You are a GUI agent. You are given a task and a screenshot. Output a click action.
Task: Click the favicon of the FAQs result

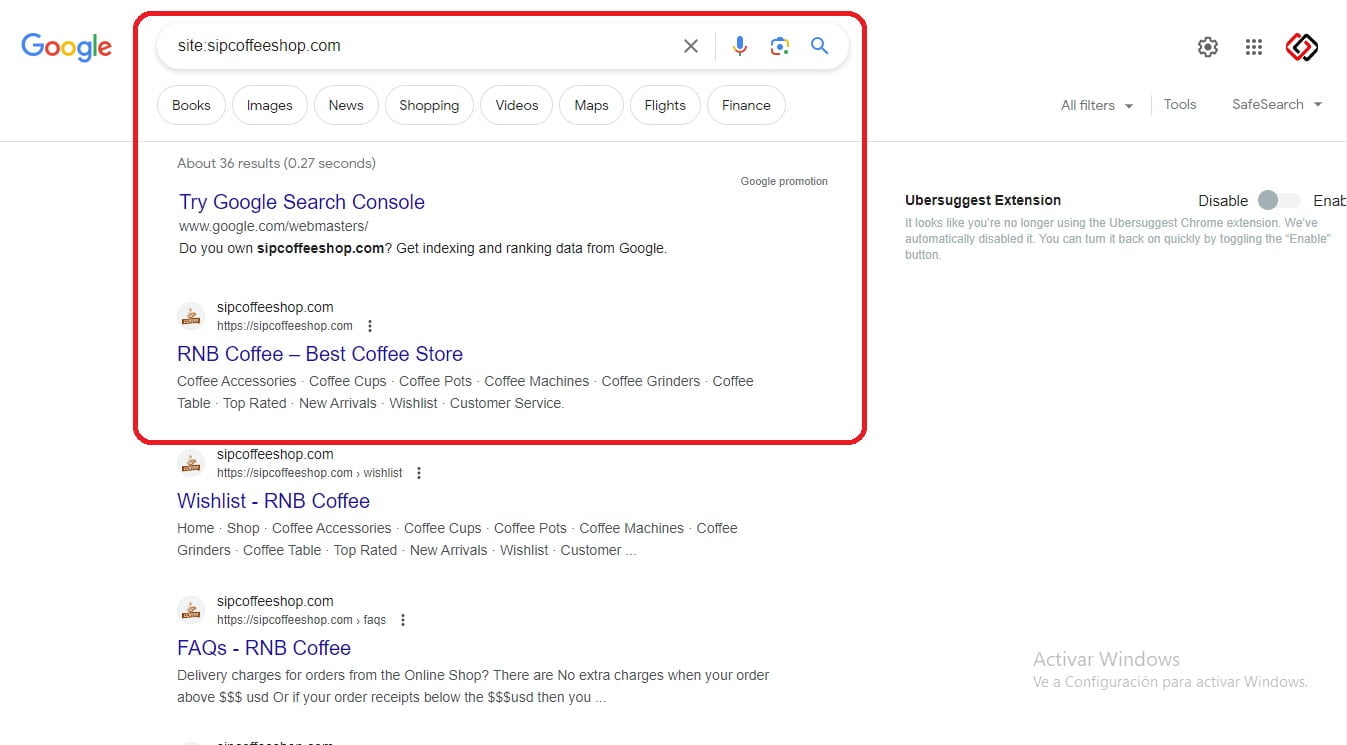click(191, 610)
